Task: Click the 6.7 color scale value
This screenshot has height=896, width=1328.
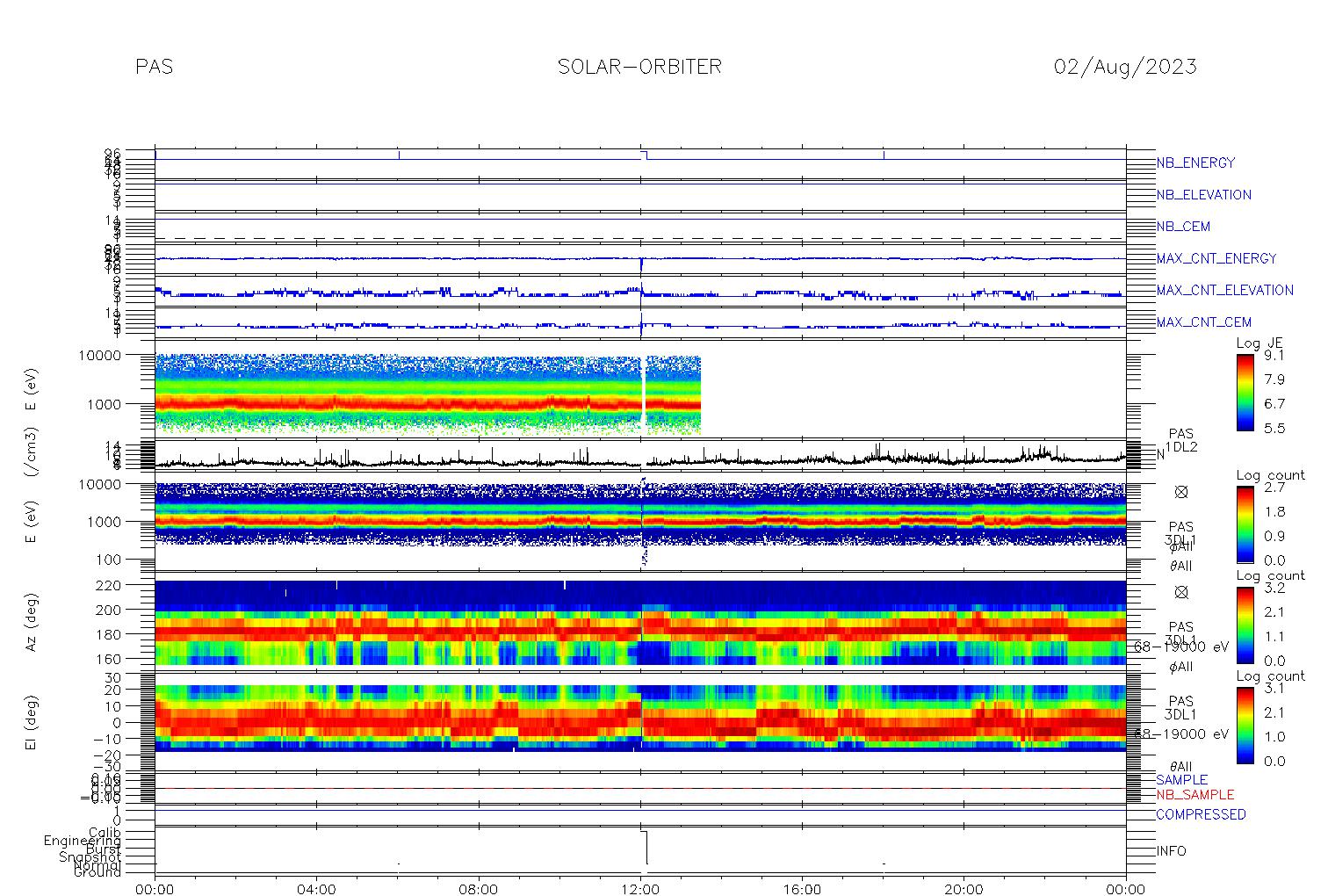Action: pos(1274,404)
